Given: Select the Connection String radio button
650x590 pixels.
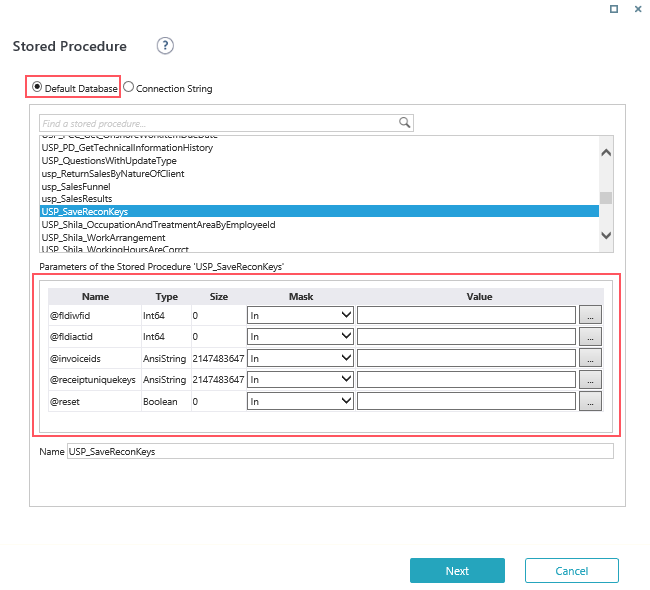Looking at the screenshot, I should tap(129, 87).
